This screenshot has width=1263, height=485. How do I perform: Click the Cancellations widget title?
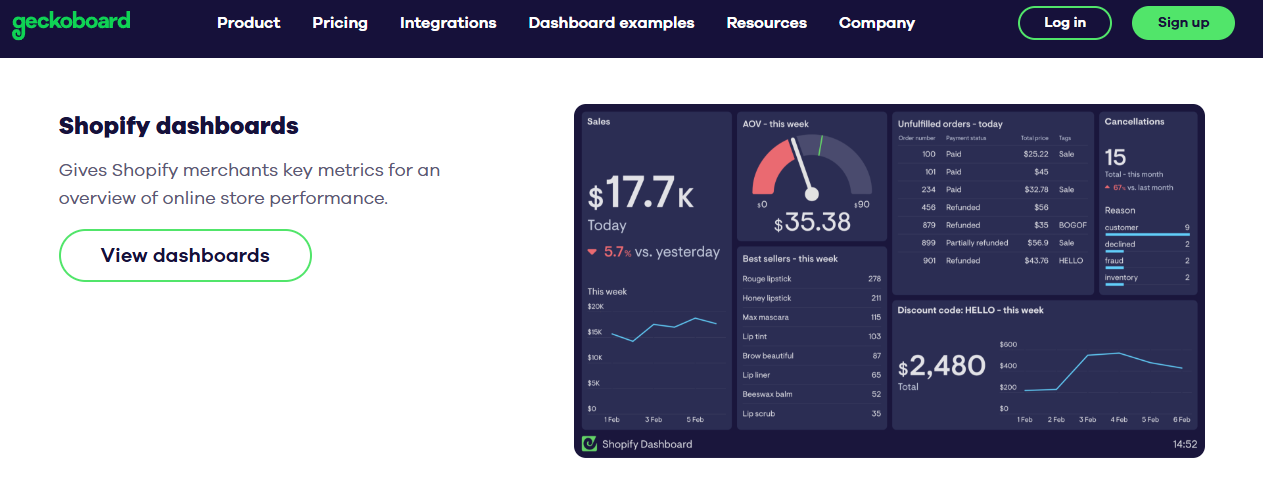tap(1134, 121)
